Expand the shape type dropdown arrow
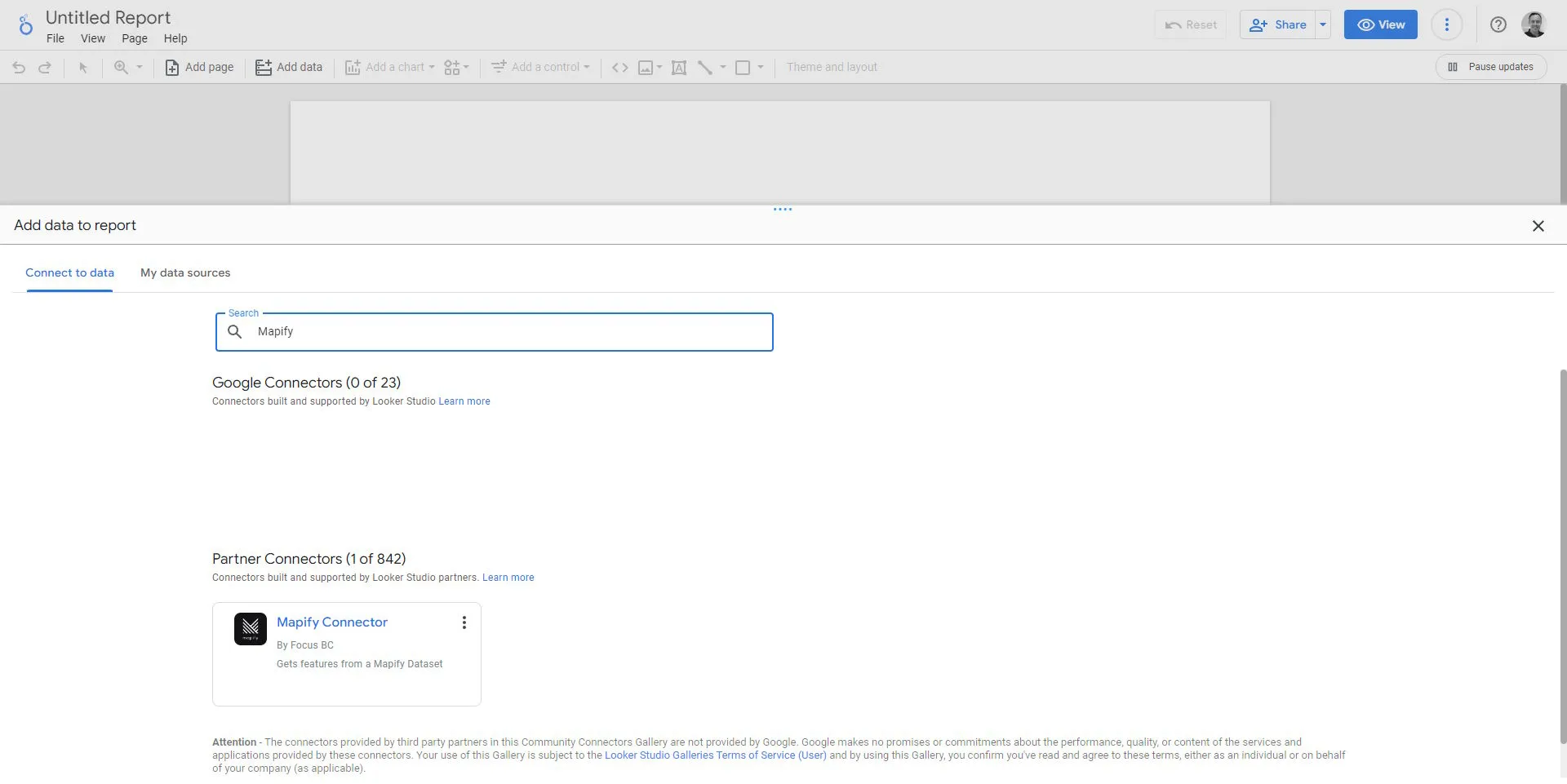1567x784 pixels. coord(761,67)
